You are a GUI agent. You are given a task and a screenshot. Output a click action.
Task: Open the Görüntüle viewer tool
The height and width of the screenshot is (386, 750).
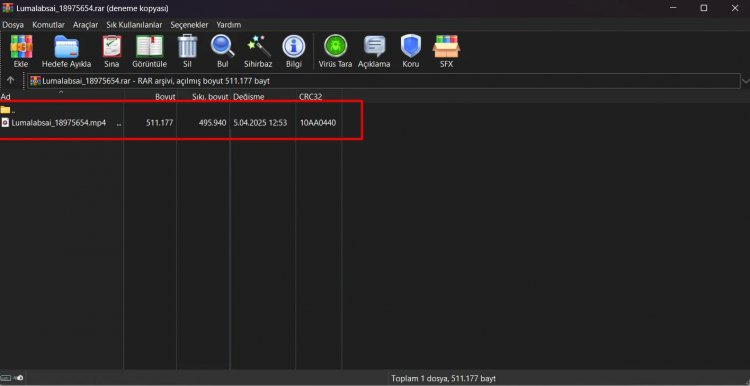pyautogui.click(x=150, y=51)
